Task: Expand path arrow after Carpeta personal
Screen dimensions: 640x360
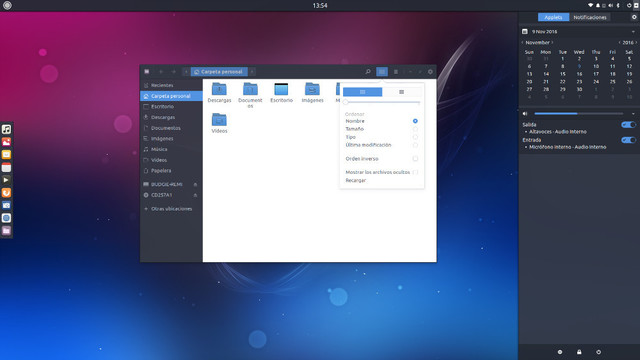Action: pyautogui.click(x=252, y=71)
